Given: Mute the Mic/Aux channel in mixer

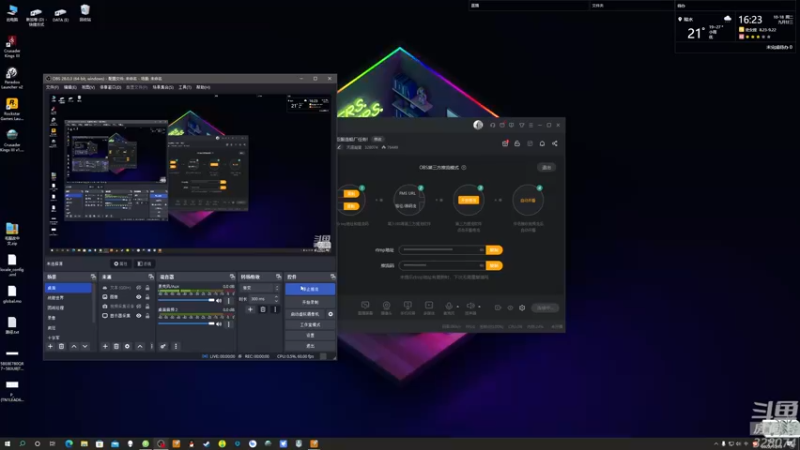Looking at the screenshot, I should point(219,301).
